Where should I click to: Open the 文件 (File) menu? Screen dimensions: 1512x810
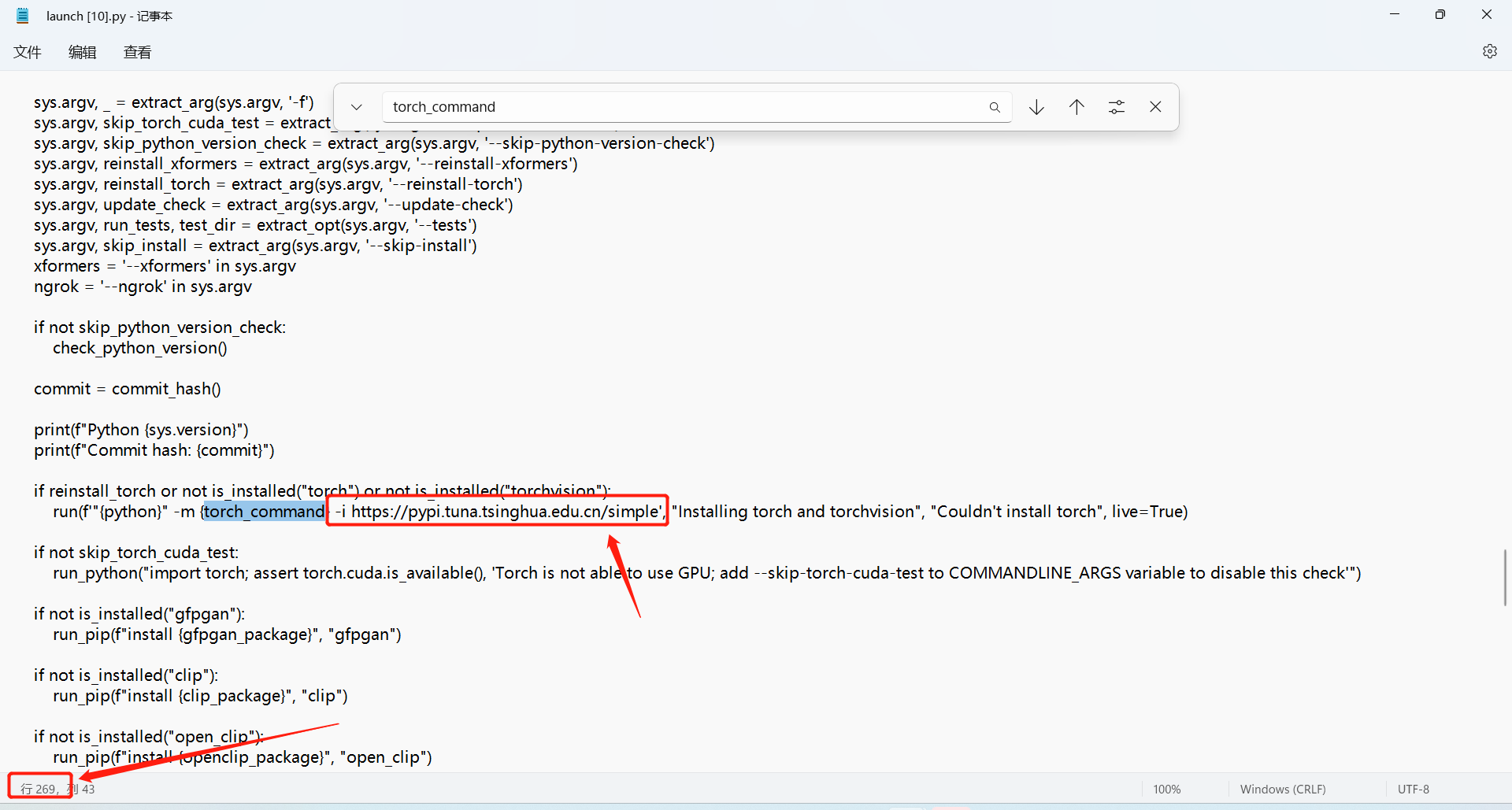(28, 52)
